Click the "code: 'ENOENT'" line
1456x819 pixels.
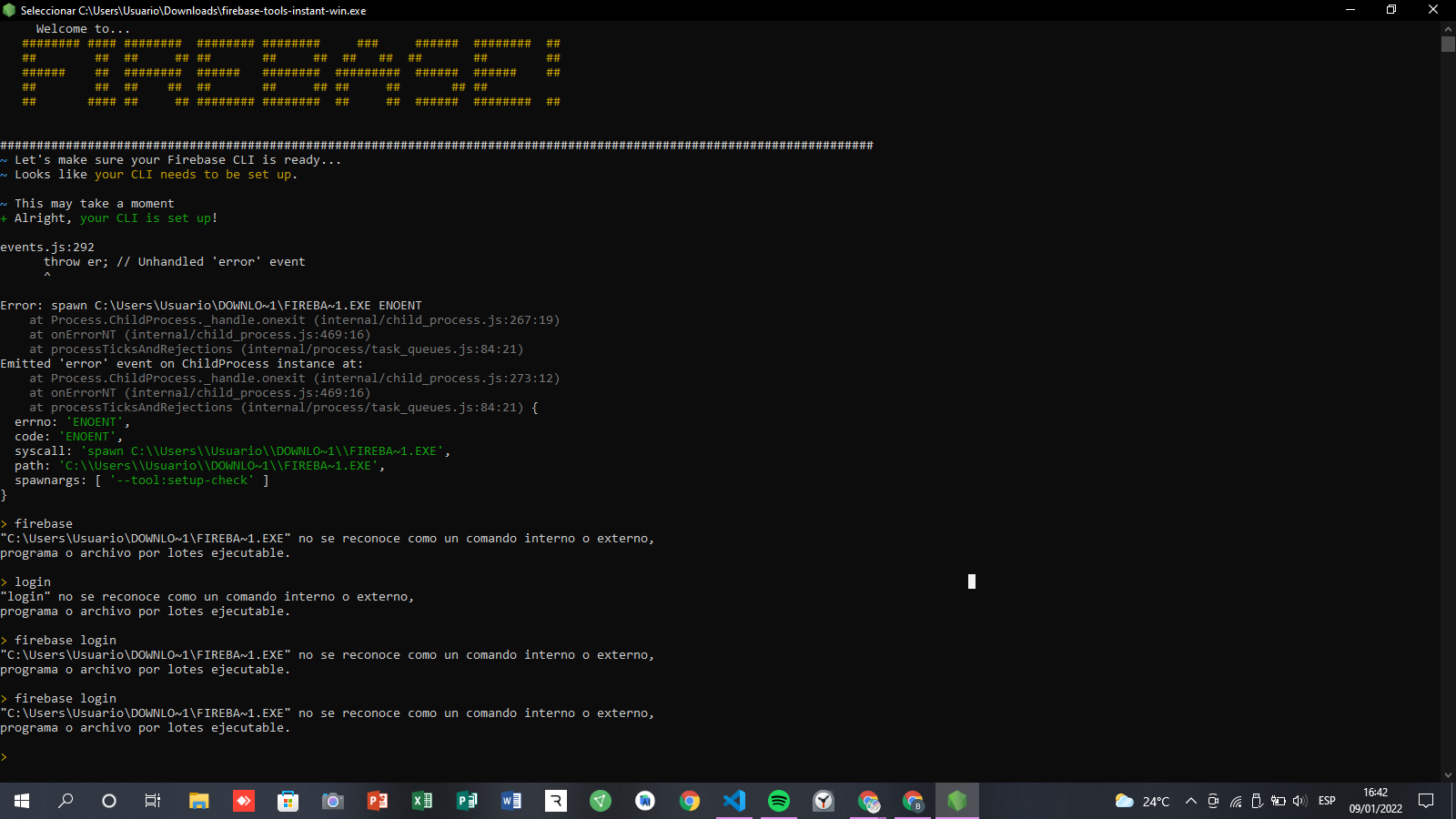point(69,437)
